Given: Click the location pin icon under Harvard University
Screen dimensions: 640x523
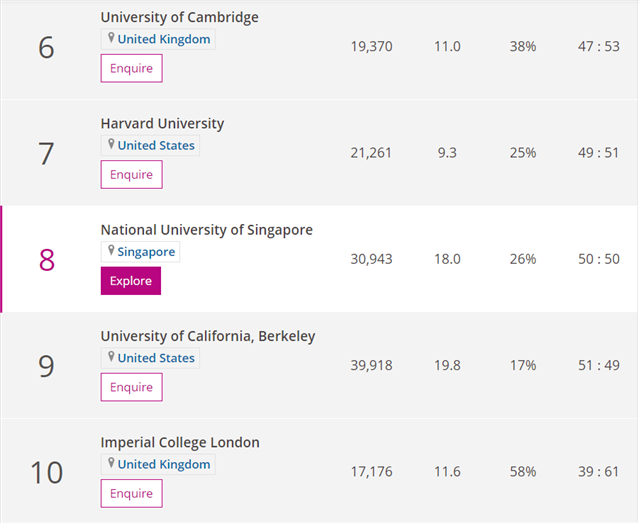Looking at the screenshot, I should (x=111, y=144).
